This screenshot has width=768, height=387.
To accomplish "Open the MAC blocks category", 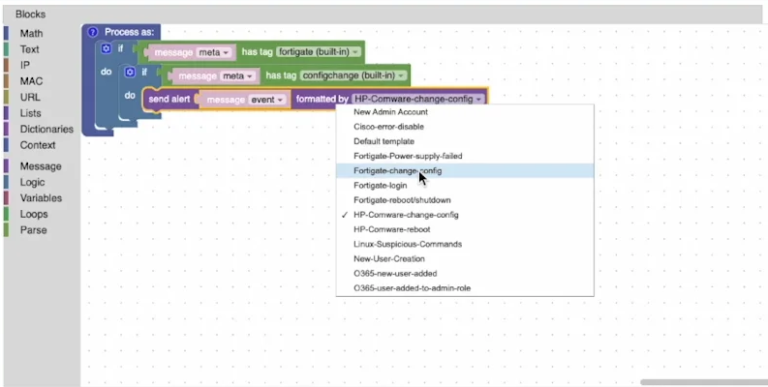I will coord(31,81).
